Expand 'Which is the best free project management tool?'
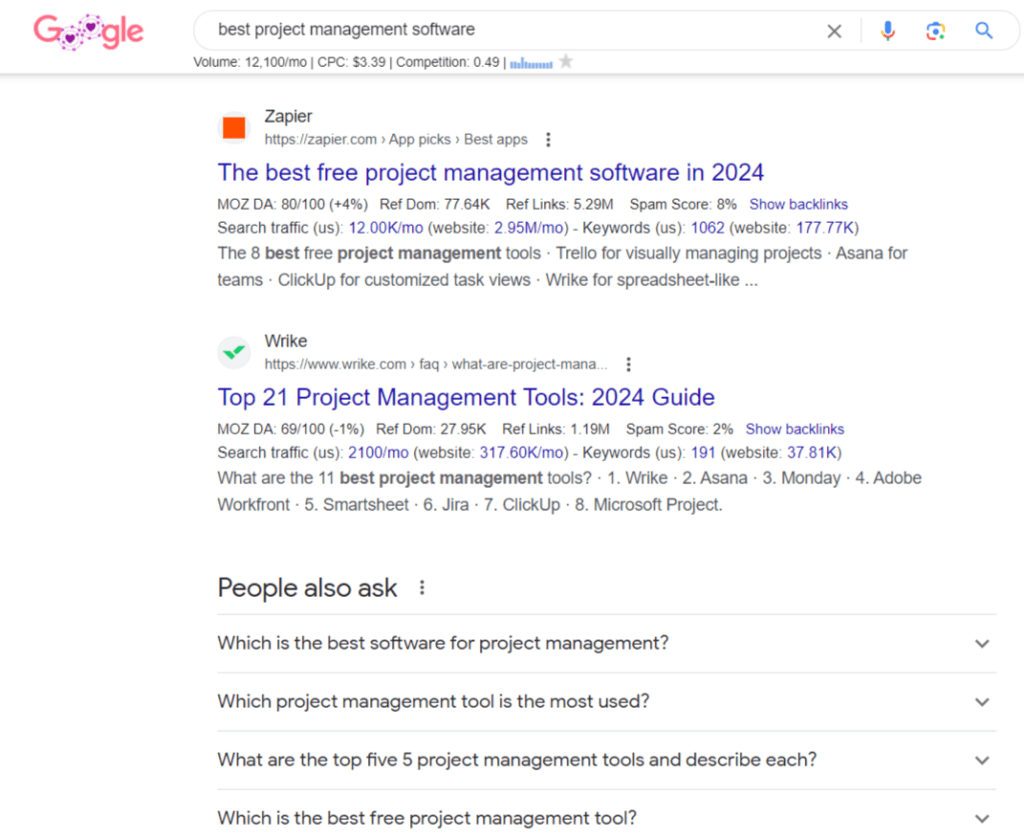Viewport: 1024px width, 839px height. pos(981,817)
